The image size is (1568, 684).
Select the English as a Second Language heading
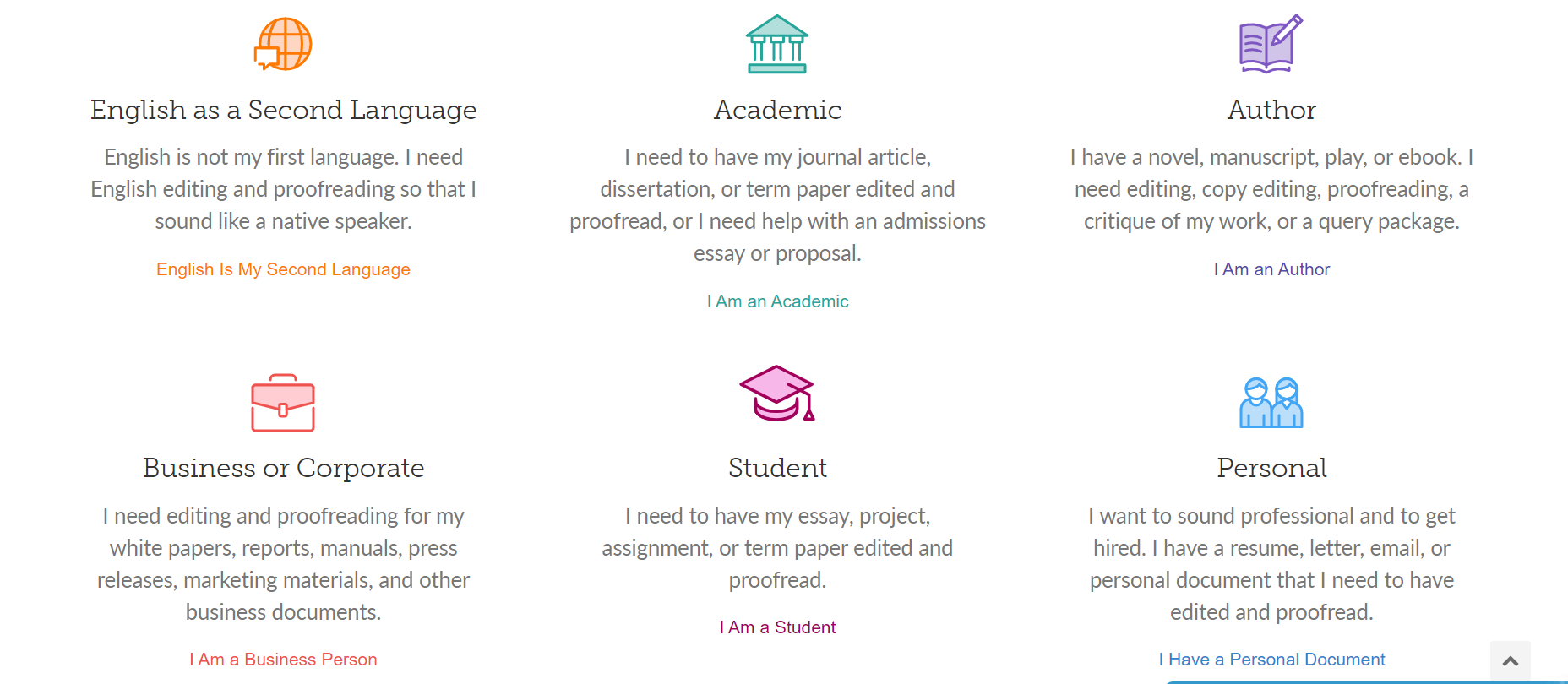pos(283,110)
